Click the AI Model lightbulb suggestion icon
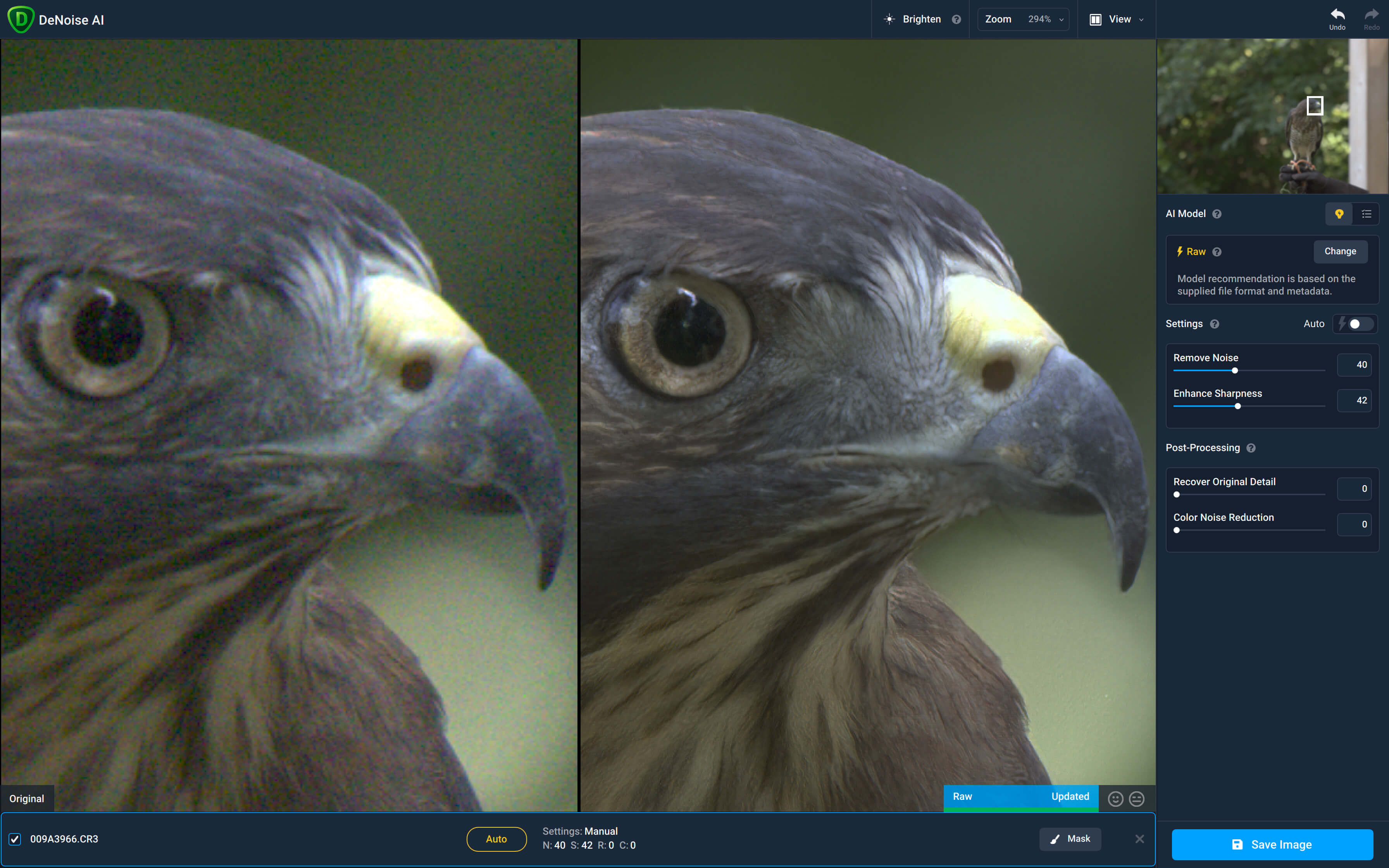The image size is (1389, 868). pyautogui.click(x=1339, y=213)
